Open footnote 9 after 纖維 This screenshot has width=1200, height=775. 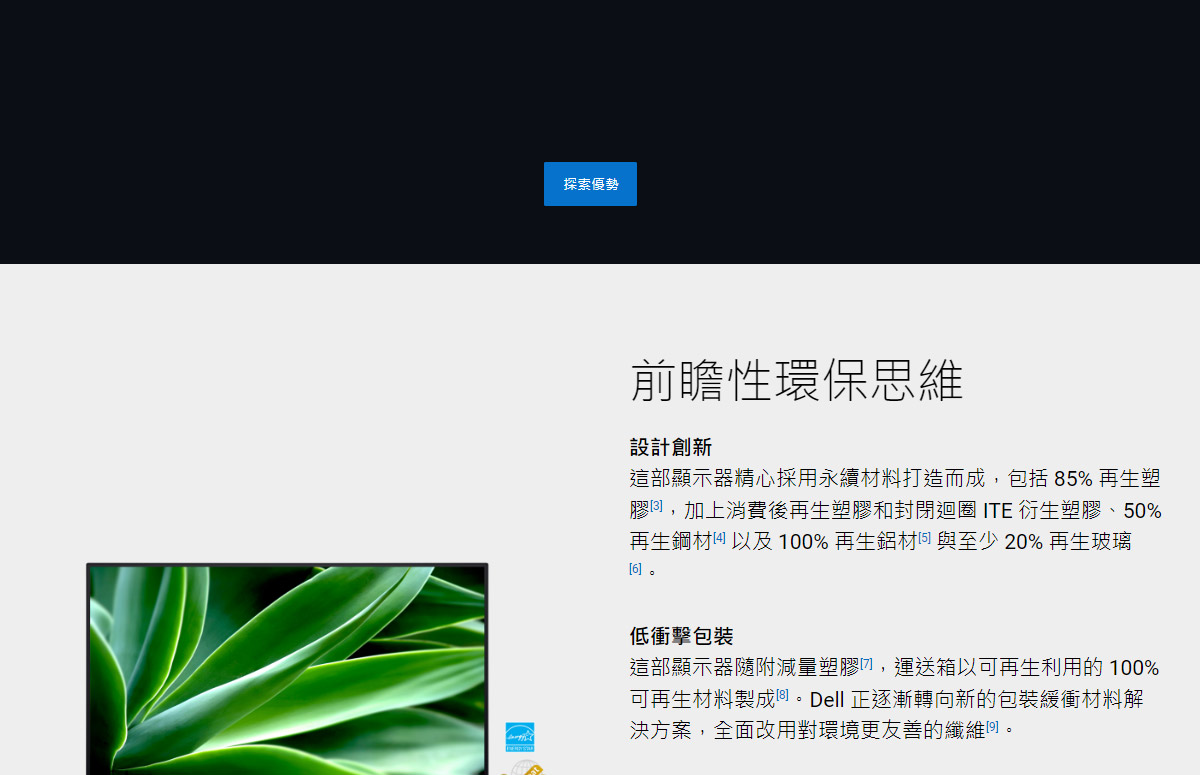tap(992, 727)
